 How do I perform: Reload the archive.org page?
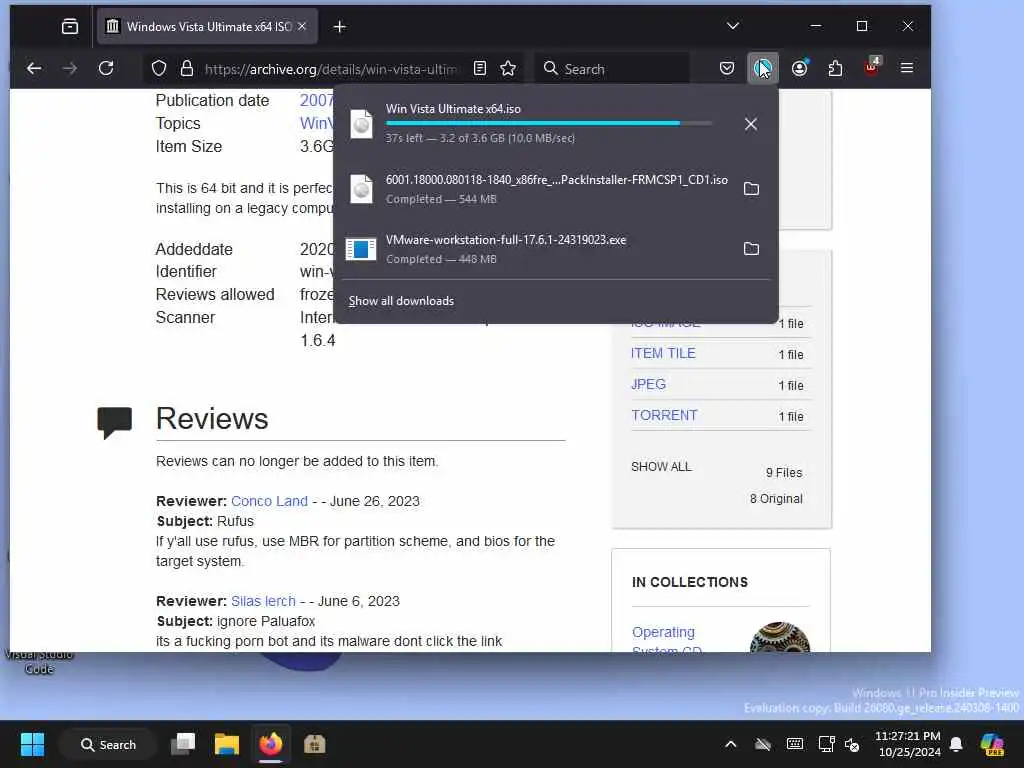click(106, 68)
